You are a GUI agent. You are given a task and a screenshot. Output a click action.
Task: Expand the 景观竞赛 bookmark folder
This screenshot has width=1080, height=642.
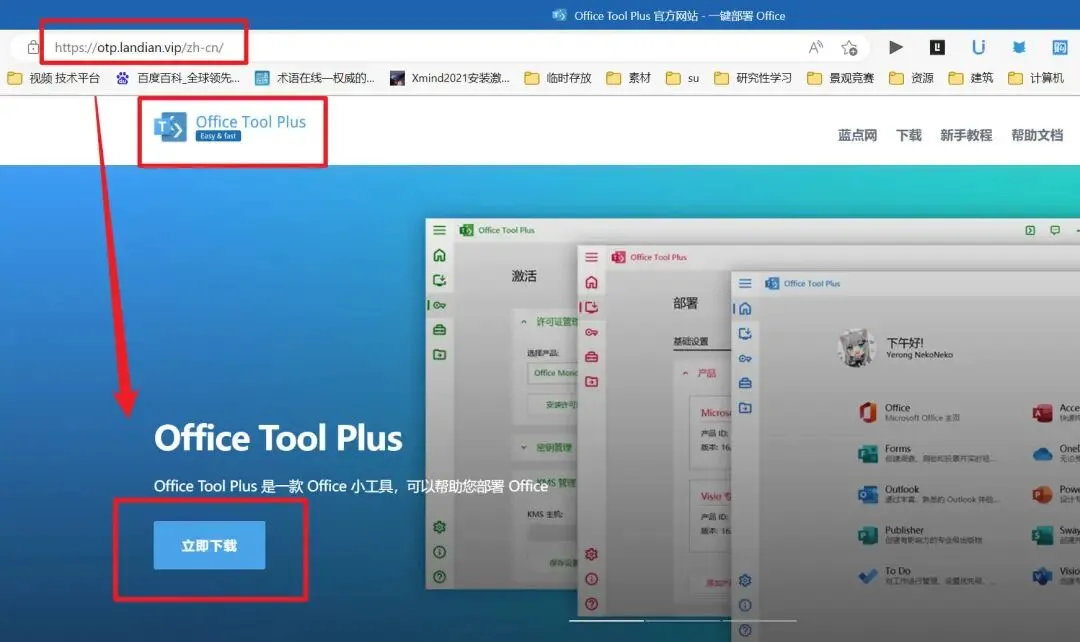(840, 78)
